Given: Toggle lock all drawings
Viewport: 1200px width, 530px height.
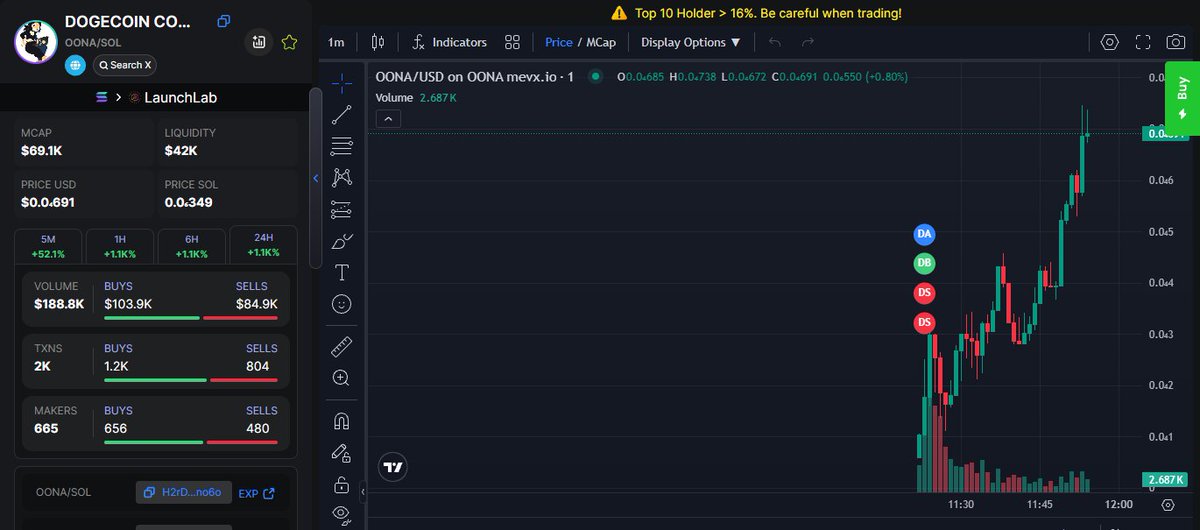Looking at the screenshot, I should [342, 485].
